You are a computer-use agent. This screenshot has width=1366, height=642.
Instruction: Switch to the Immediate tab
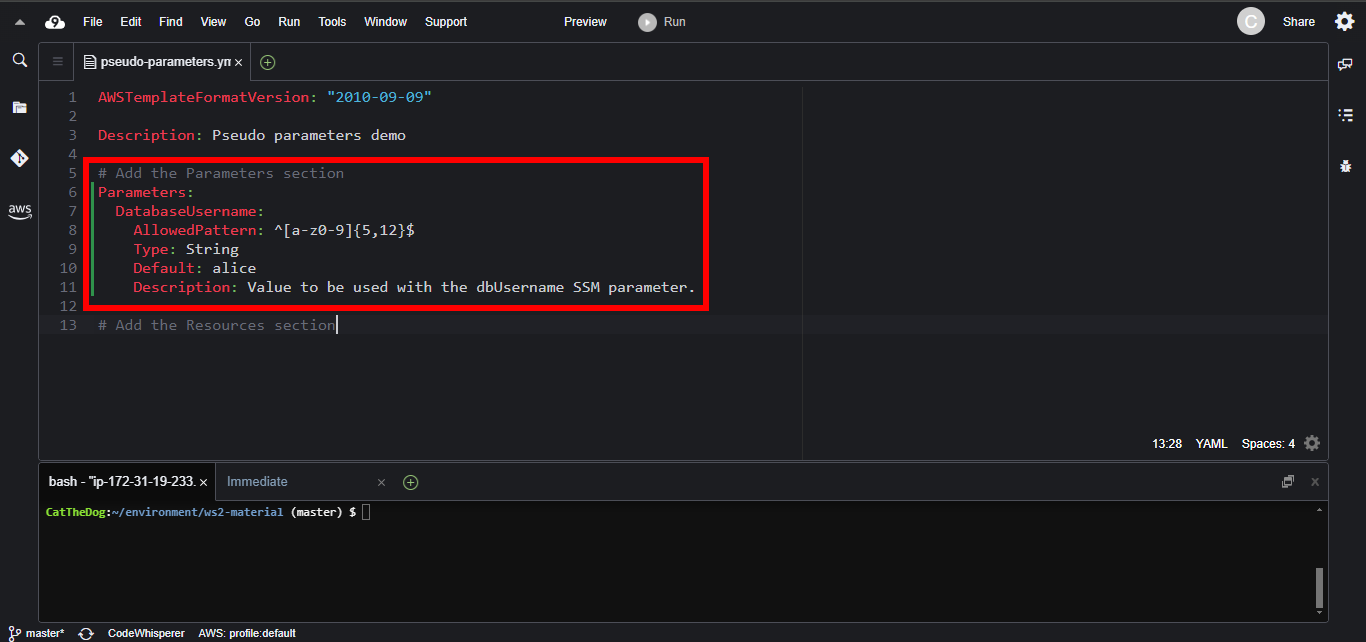[257, 482]
